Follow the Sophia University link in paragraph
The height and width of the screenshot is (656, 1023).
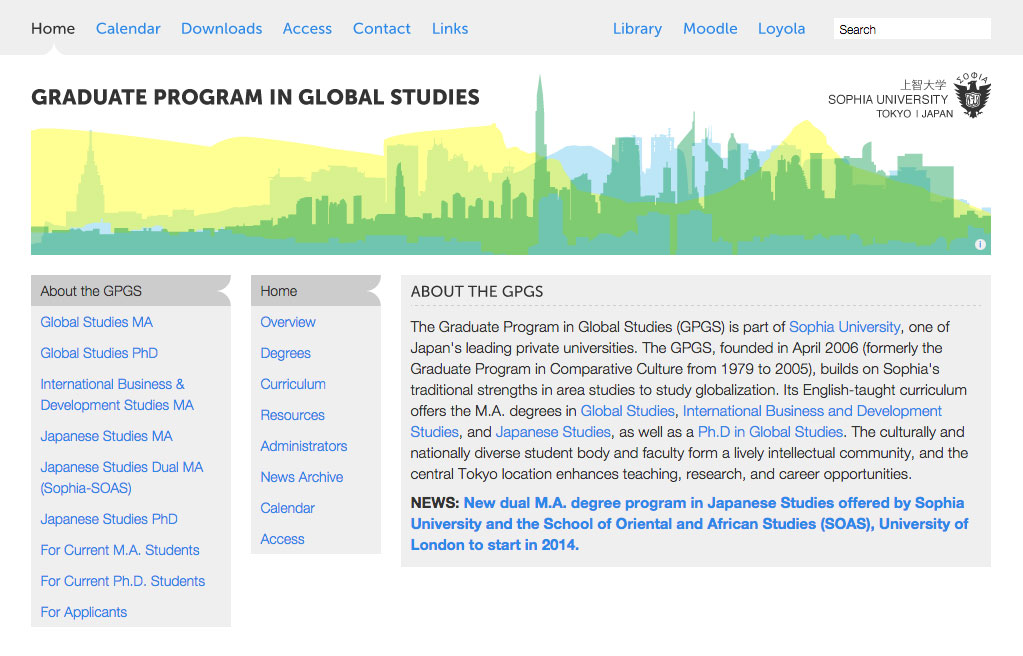coord(845,327)
